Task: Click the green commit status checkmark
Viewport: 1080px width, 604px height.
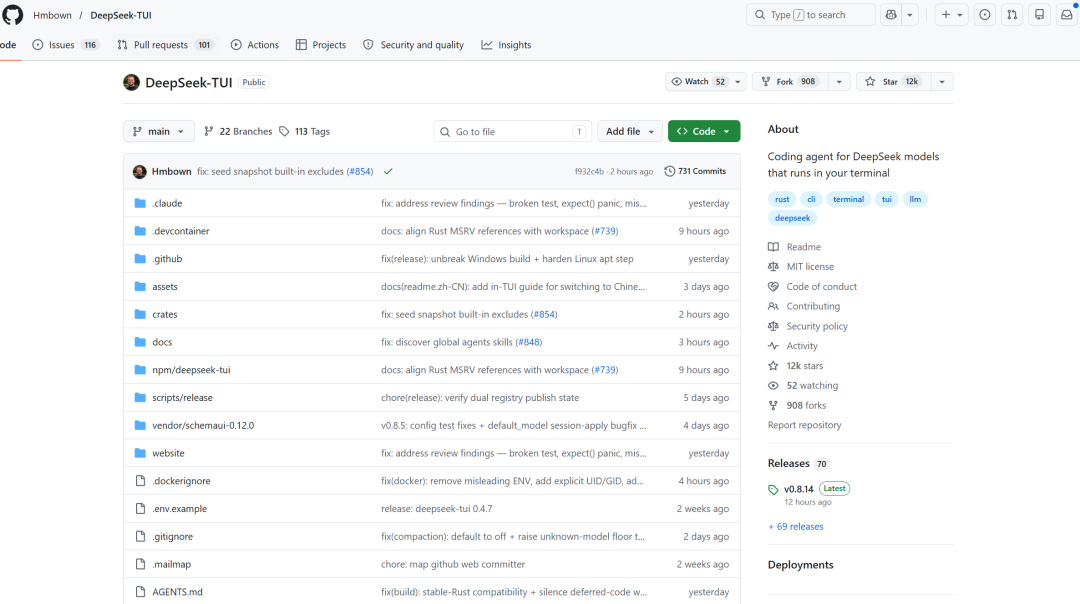Action: click(388, 171)
